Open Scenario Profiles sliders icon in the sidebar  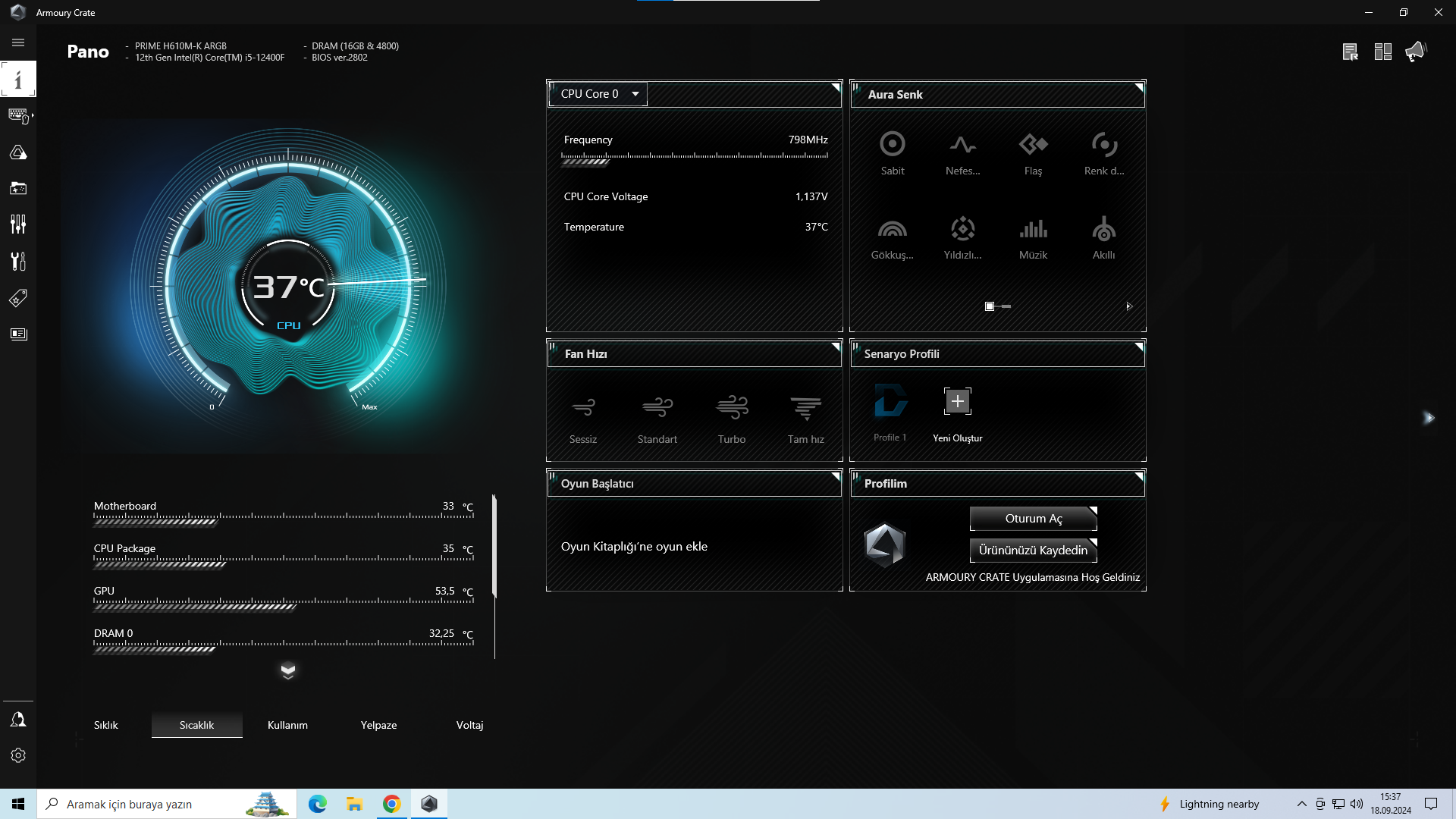18,224
